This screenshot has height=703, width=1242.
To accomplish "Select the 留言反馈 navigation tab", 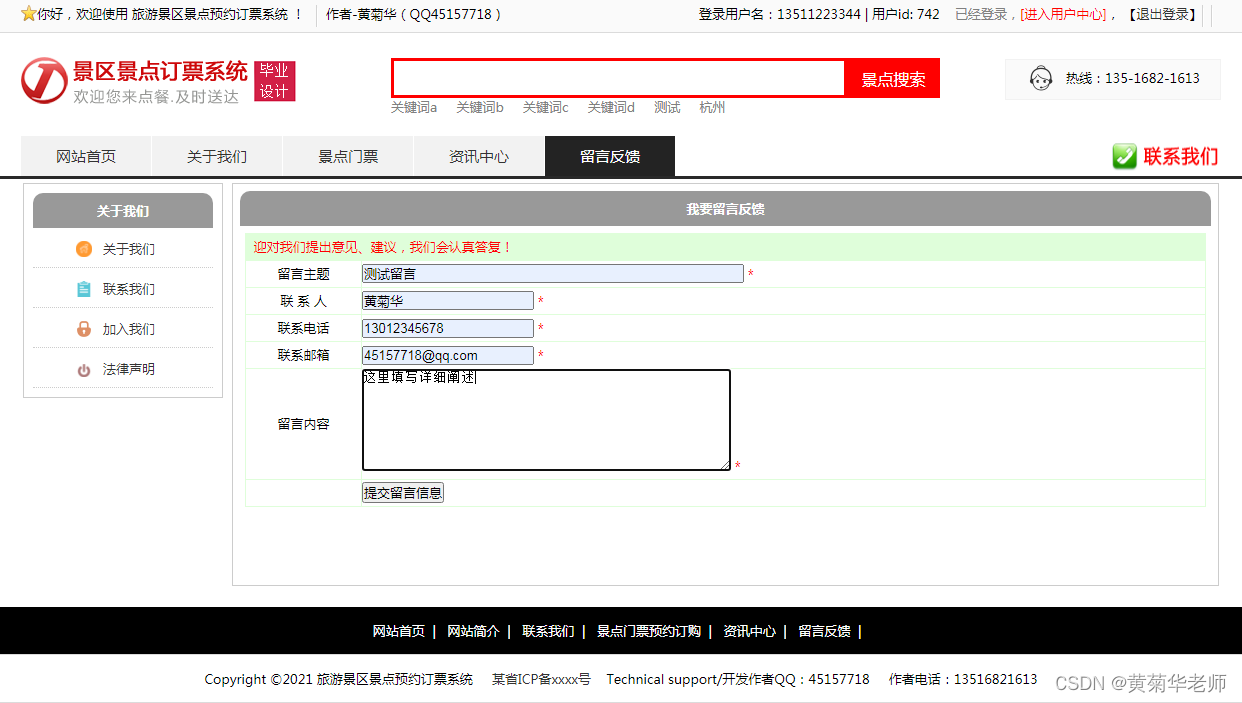I will [x=610, y=156].
